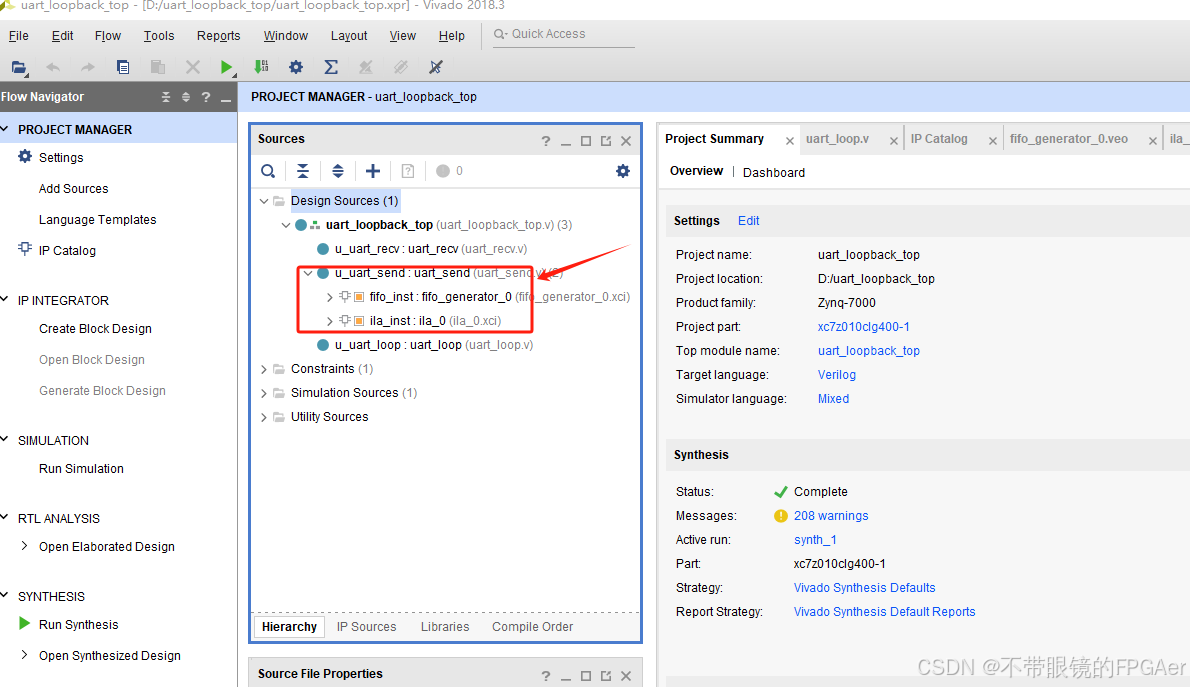The height and width of the screenshot is (687, 1190).
Task: Expand fifo_inst fifo_generator_0 node
Action: tap(329, 298)
